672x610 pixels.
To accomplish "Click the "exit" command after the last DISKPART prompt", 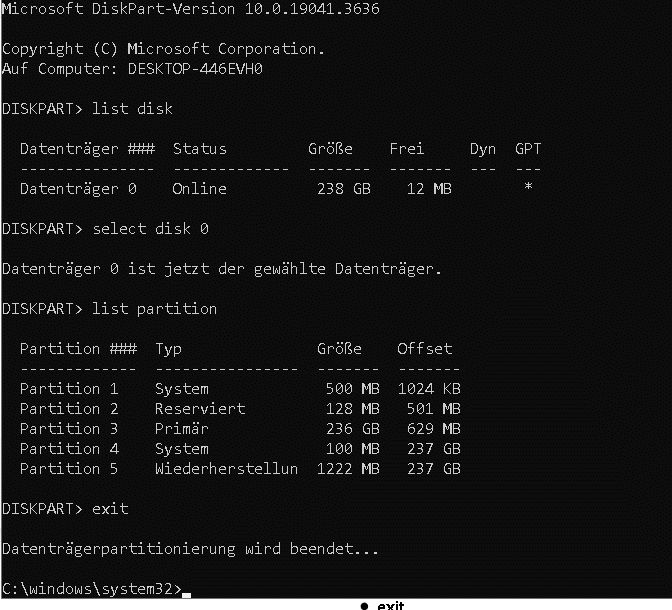I will (110, 509).
